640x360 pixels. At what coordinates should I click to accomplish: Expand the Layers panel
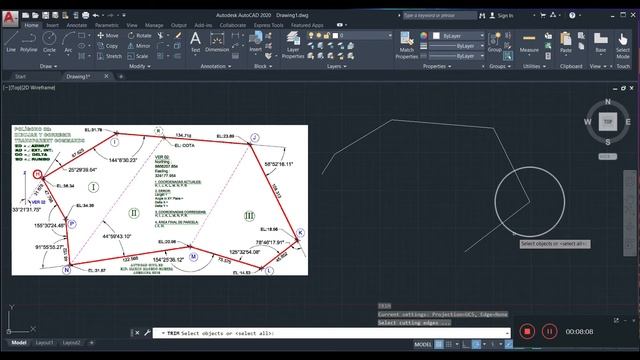[336, 66]
